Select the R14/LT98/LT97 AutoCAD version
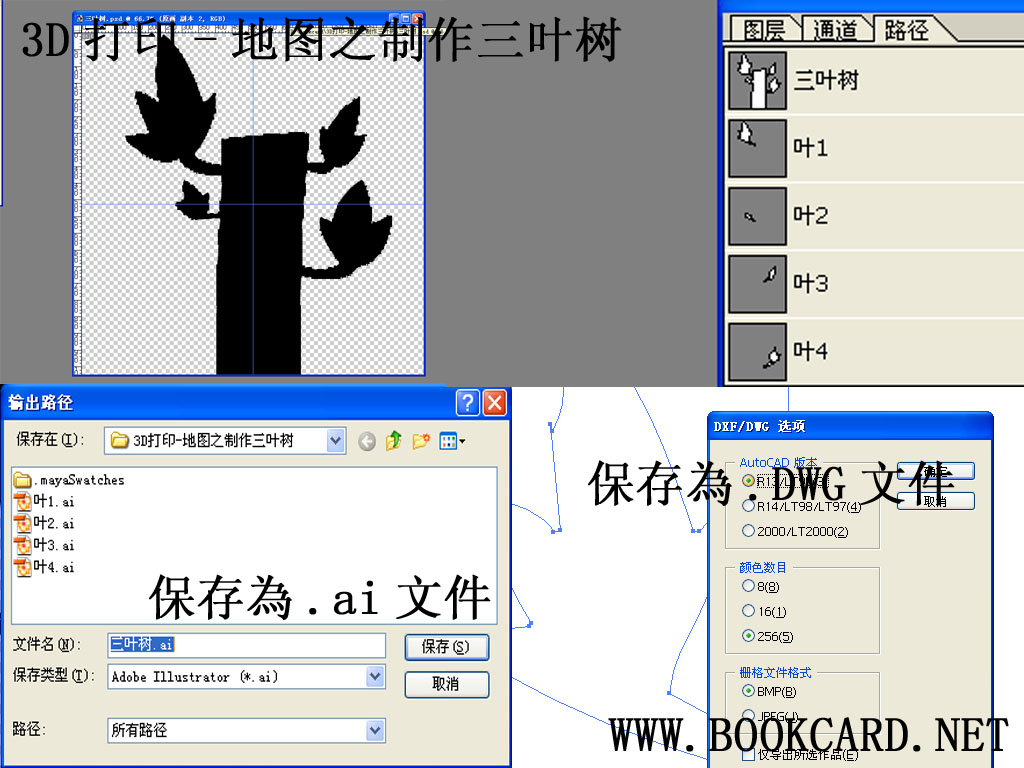The height and width of the screenshot is (768, 1024). 749,506
